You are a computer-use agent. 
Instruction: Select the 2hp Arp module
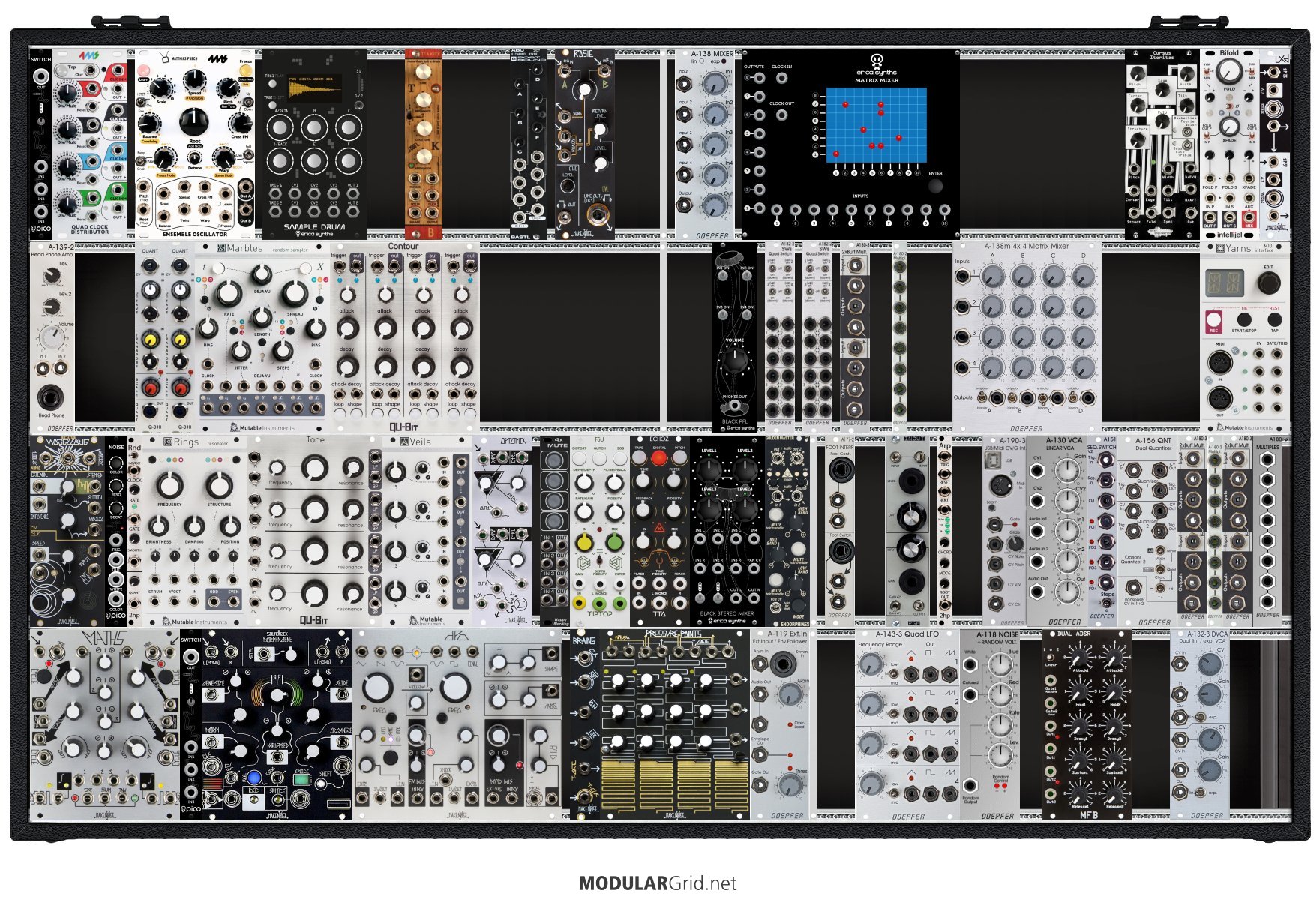click(x=945, y=531)
